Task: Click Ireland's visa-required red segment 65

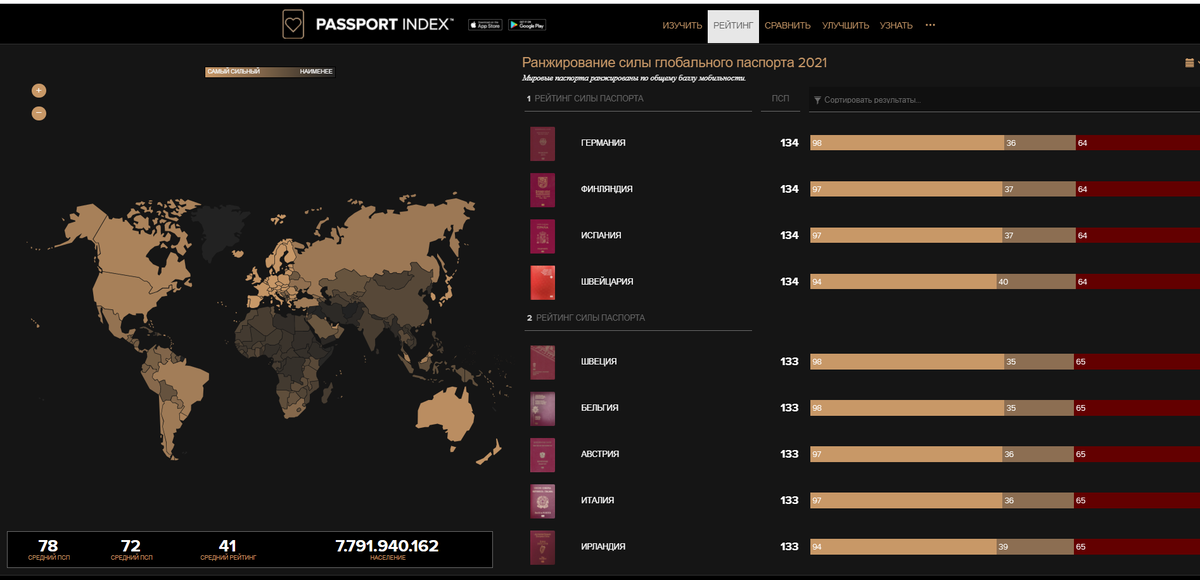Action: 1137,546
